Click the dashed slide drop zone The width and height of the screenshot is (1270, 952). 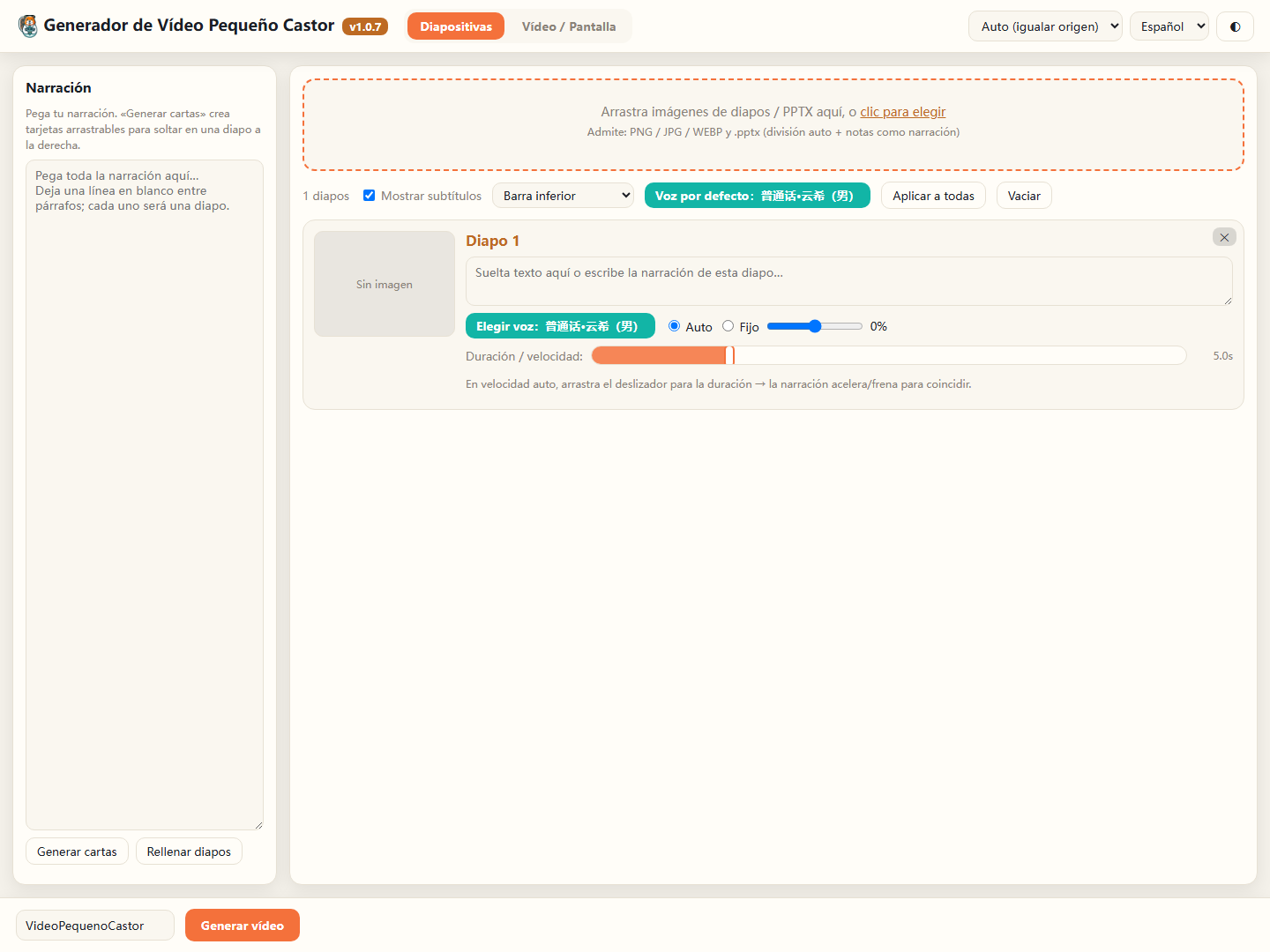[x=773, y=124]
